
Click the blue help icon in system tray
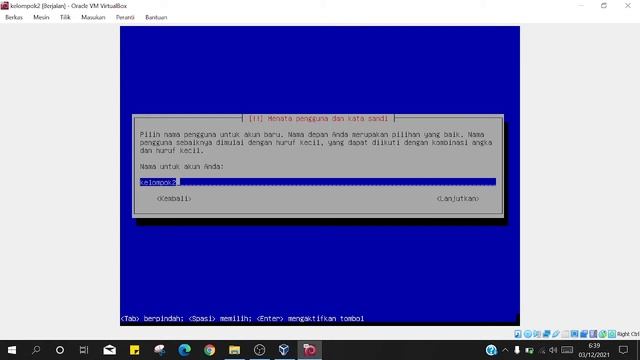point(491,350)
